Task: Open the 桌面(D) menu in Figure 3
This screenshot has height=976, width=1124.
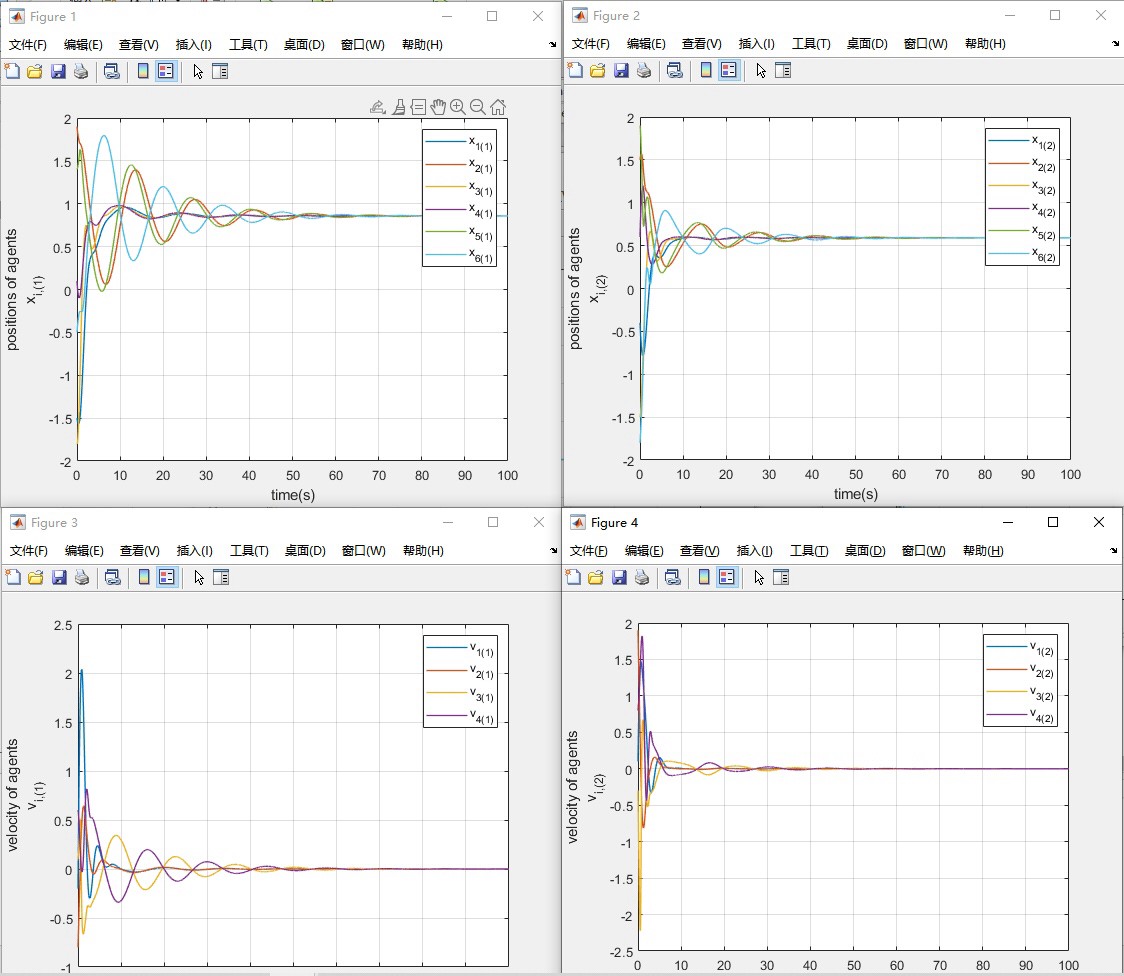Action: tap(305, 550)
